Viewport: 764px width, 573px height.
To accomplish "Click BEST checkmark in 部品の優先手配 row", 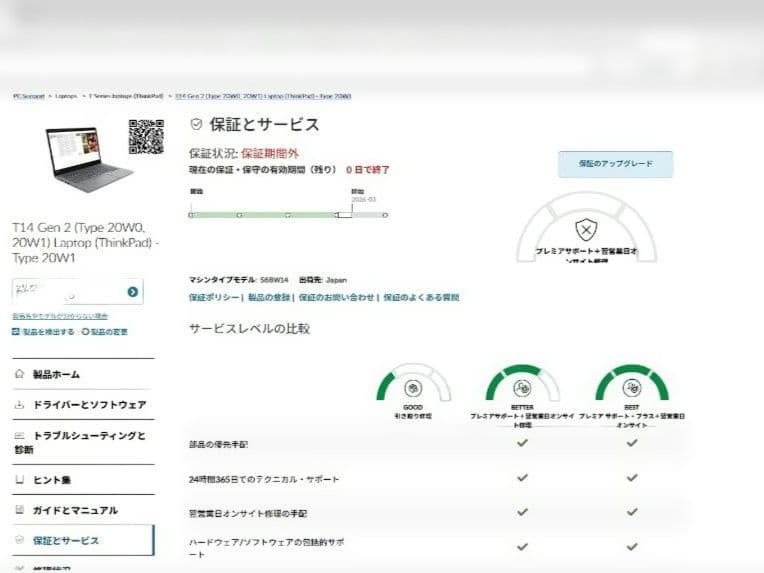I will pyautogui.click(x=632, y=442).
